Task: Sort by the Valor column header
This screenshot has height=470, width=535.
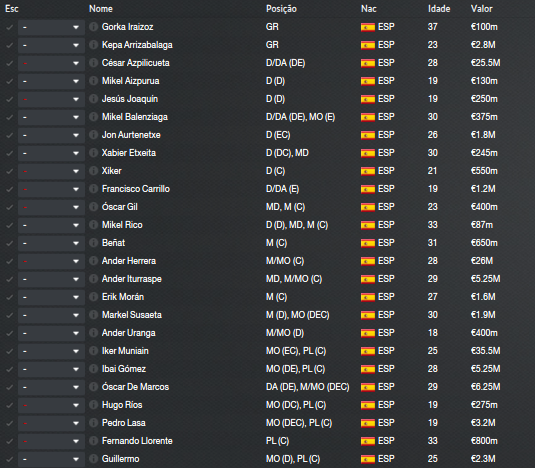Action: (481, 9)
